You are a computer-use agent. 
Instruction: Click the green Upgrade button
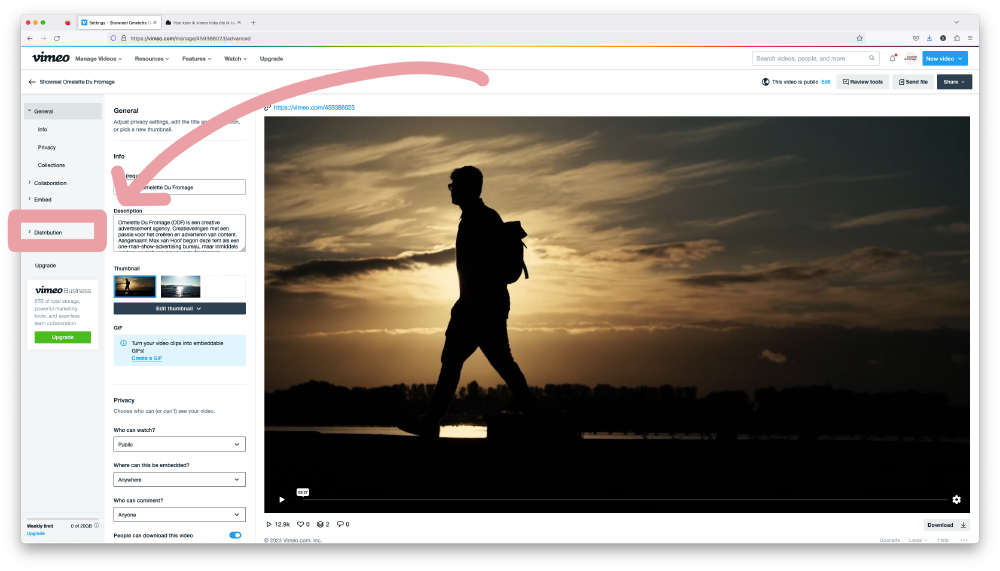coord(62,337)
